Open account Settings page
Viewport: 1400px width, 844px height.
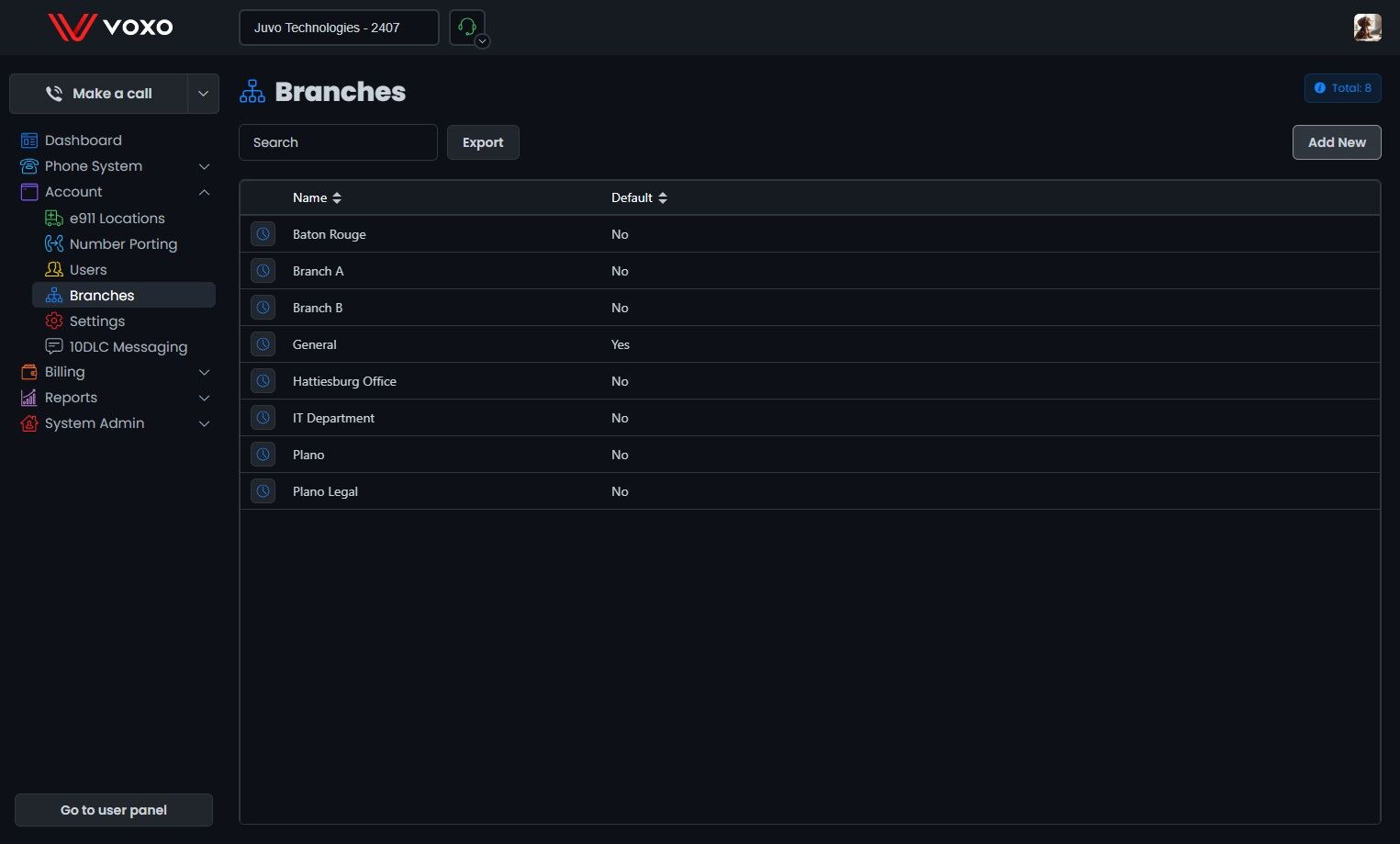(97, 321)
